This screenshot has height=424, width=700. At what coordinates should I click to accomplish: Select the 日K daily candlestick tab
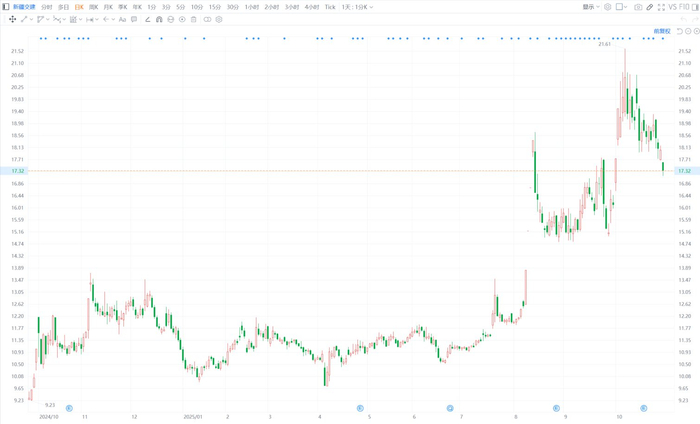(x=79, y=7)
